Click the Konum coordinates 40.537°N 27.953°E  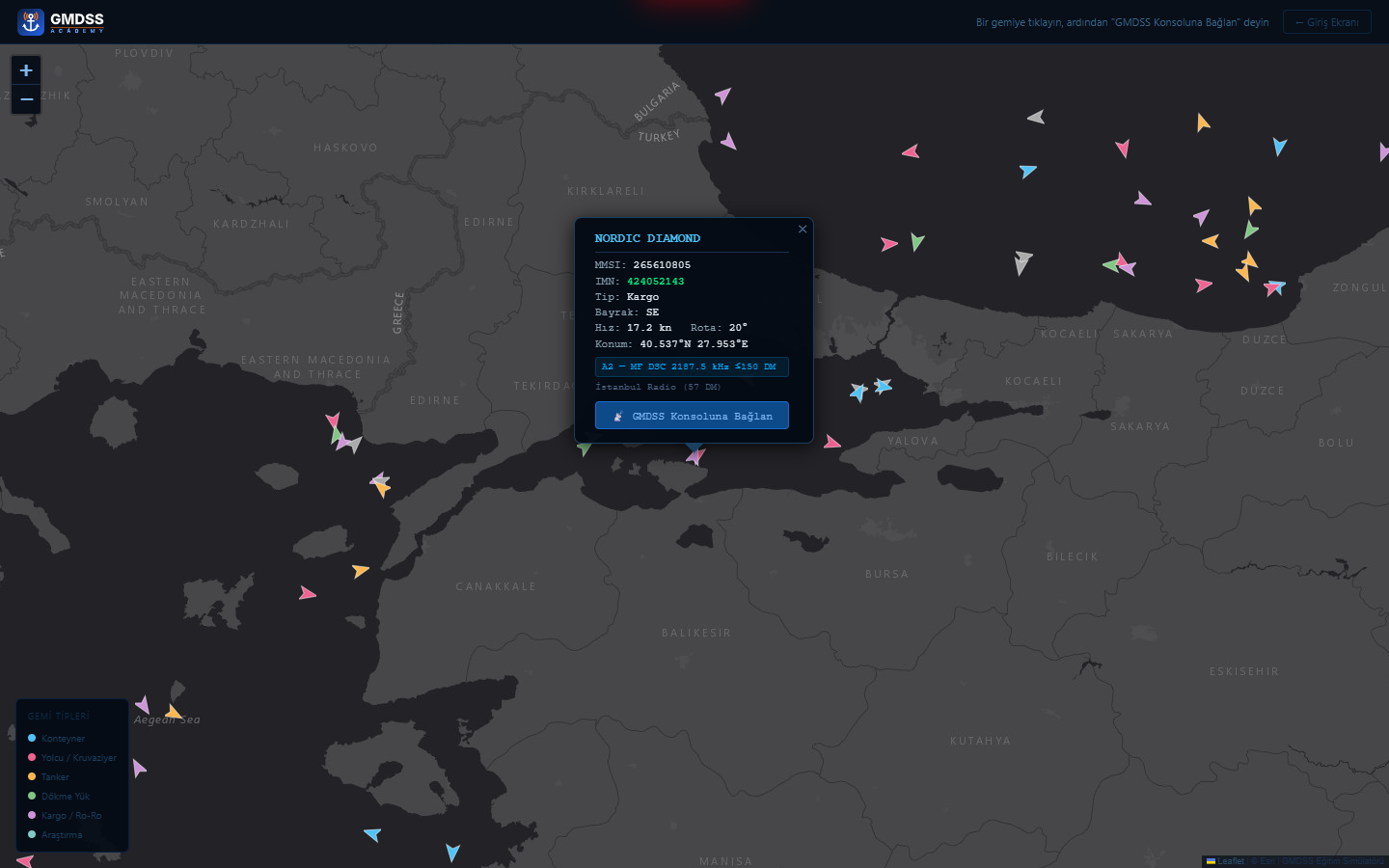coord(694,344)
